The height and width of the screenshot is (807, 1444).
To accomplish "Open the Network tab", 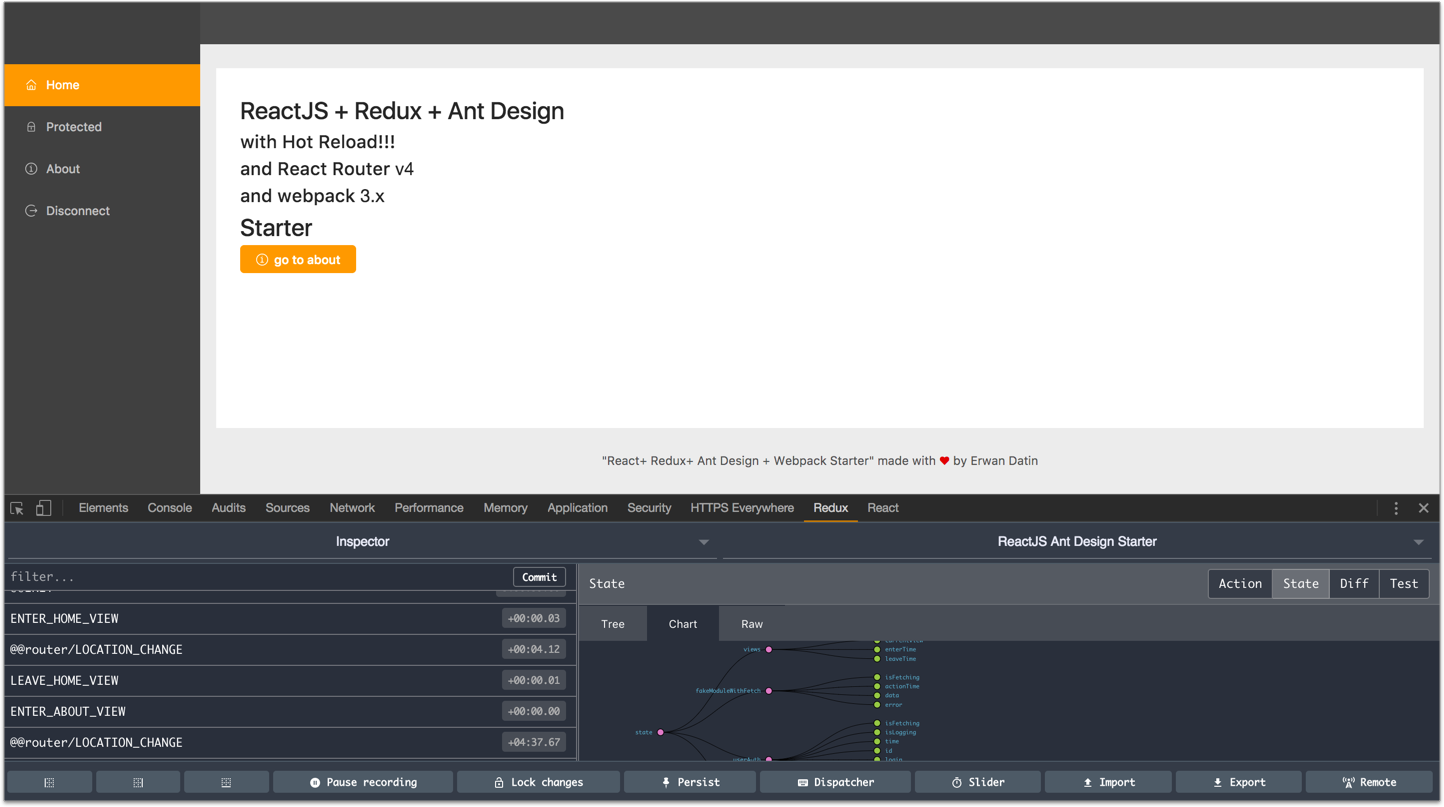I will (352, 508).
